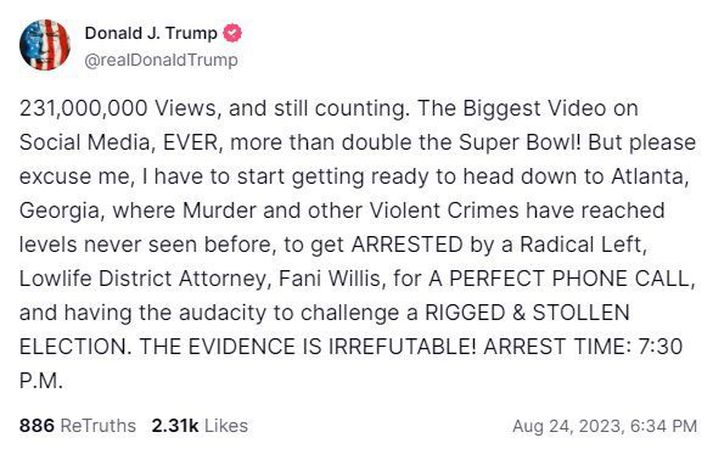The width and height of the screenshot is (713, 449).
Task: Open the Donald J. Trump display name
Action: 151,33
